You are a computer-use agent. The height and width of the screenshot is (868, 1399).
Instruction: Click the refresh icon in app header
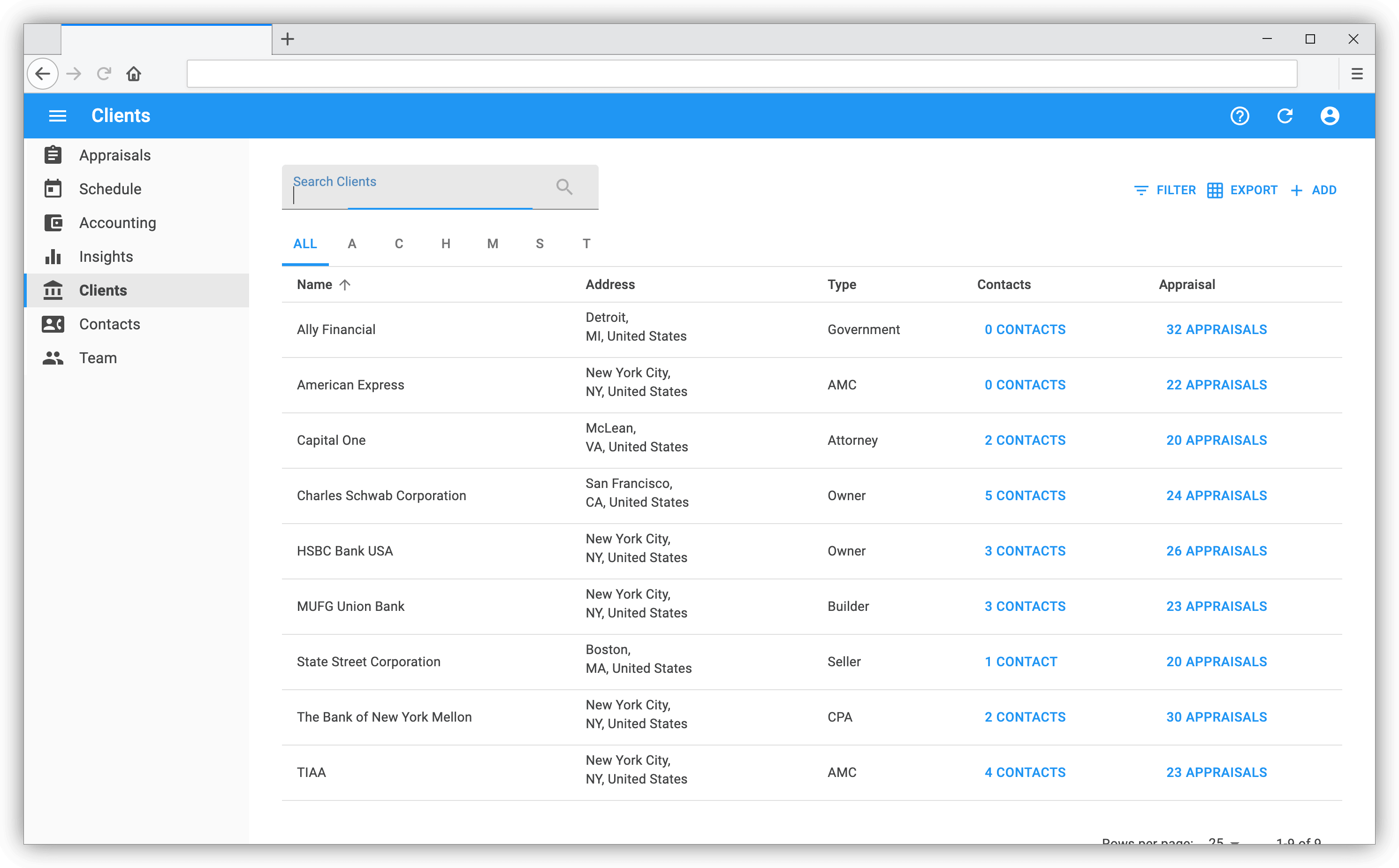pos(1285,116)
